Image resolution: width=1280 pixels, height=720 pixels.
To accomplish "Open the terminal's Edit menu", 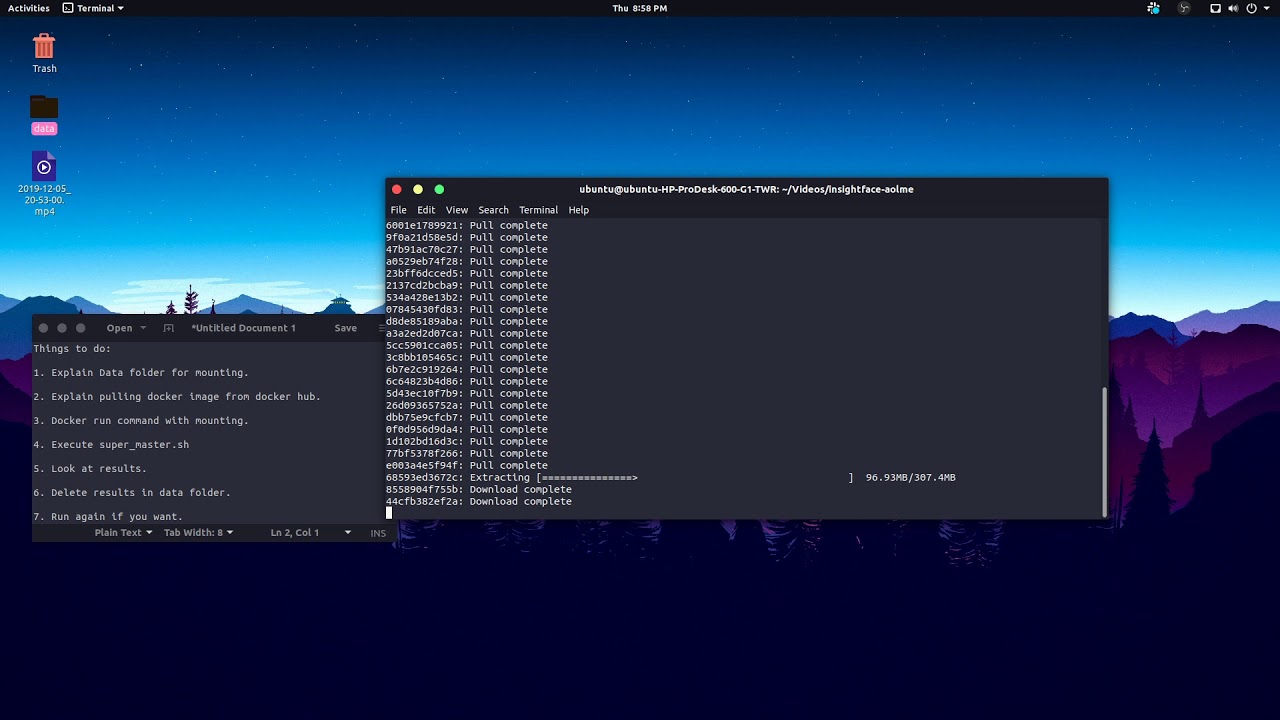I will tap(426, 210).
